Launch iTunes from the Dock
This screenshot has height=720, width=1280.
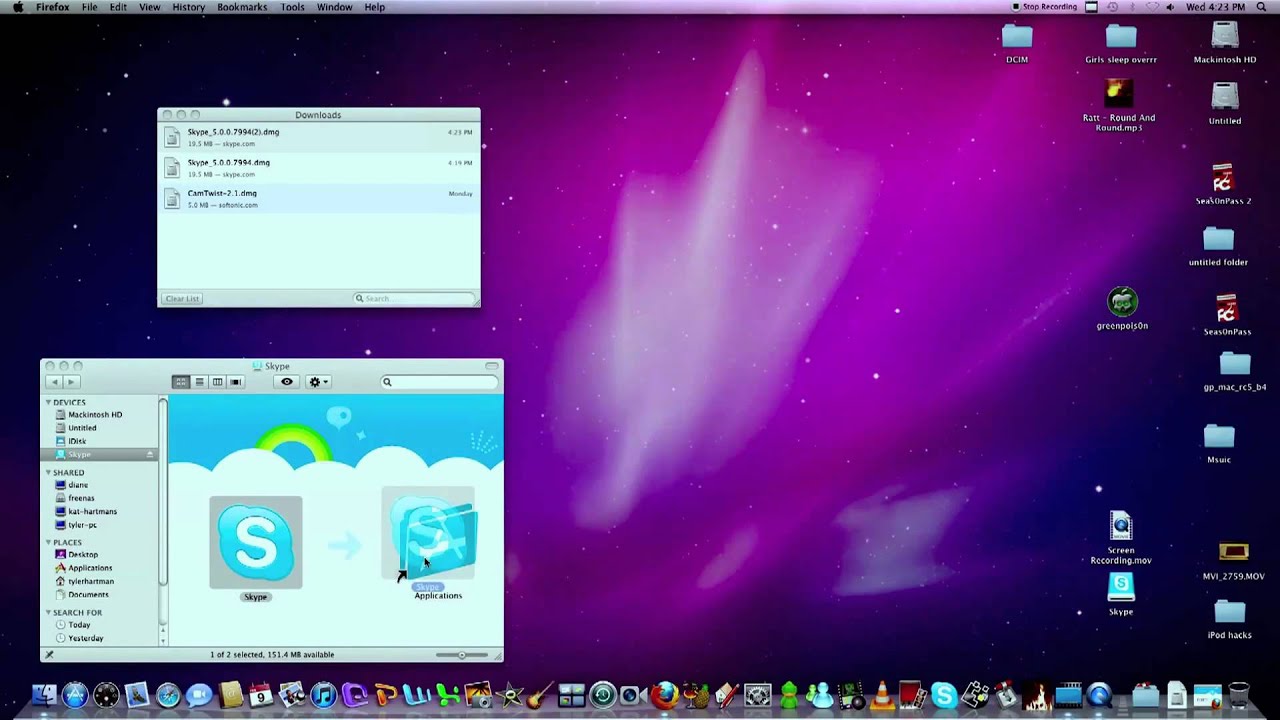pos(323,695)
